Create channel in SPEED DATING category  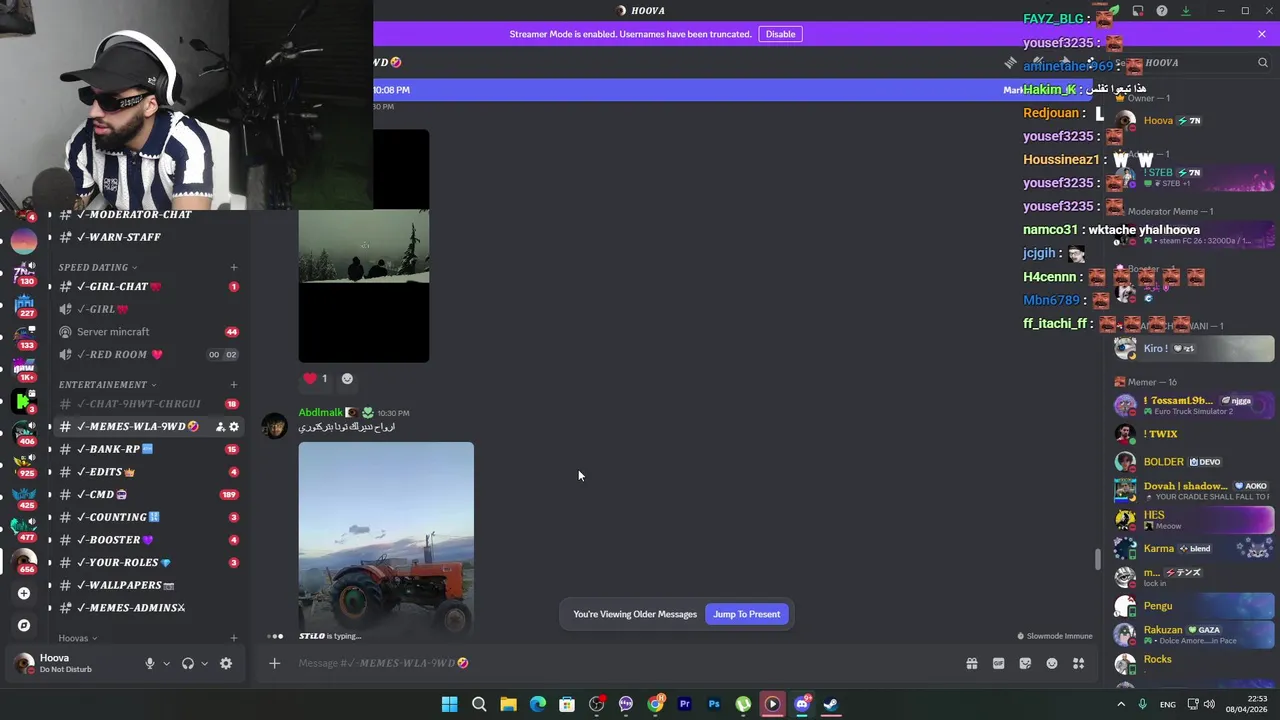[x=234, y=267]
